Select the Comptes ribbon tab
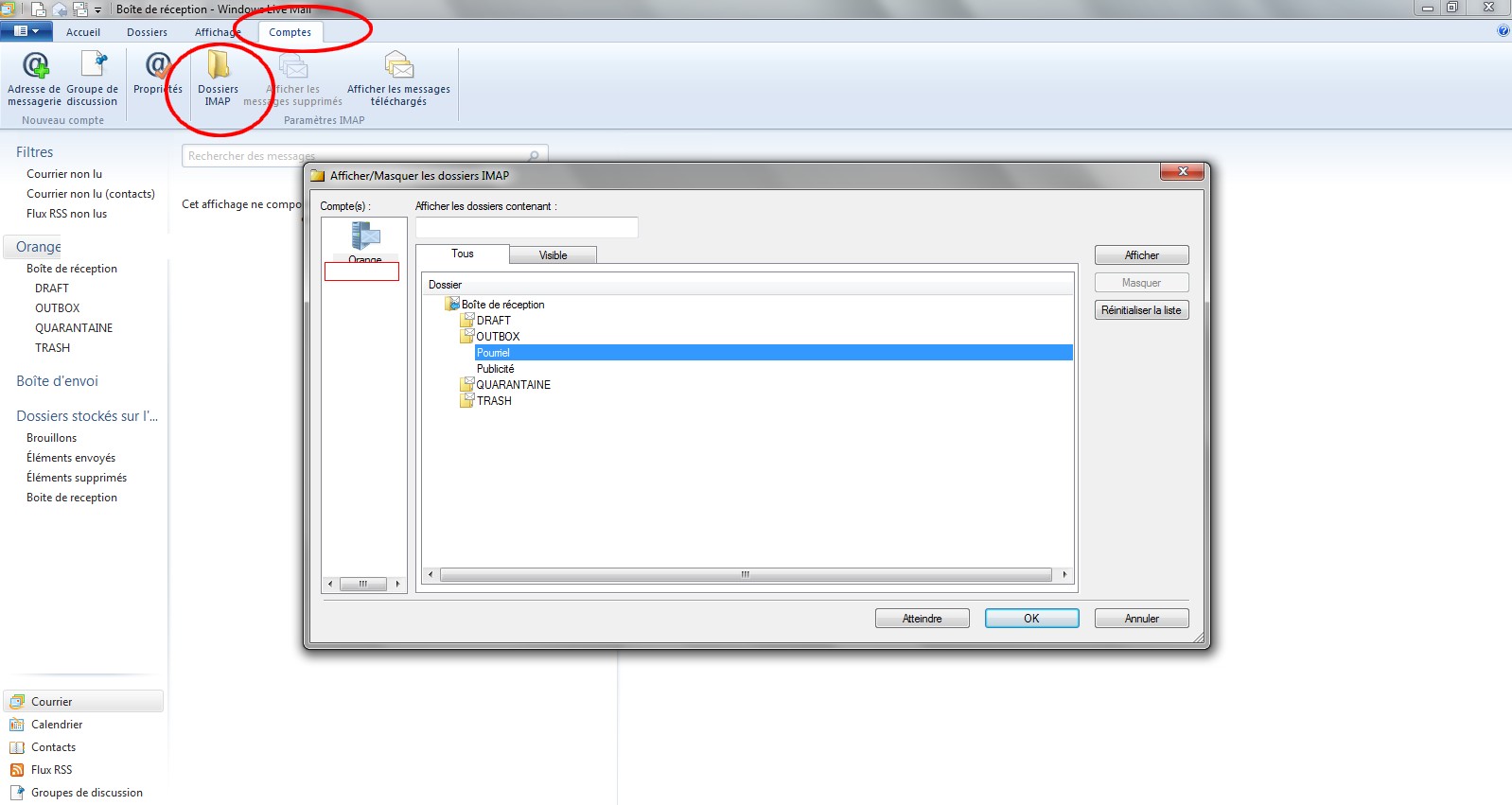The height and width of the screenshot is (805, 1512). (290, 32)
